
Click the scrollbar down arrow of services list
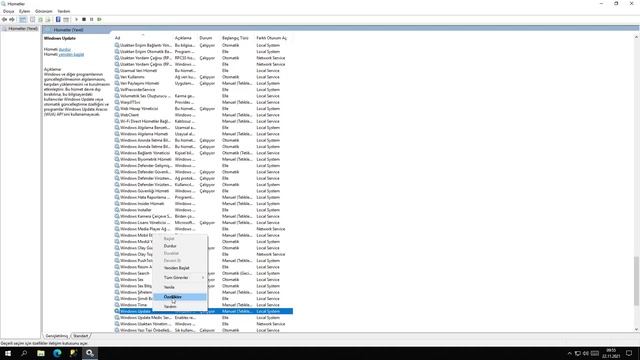point(636,329)
